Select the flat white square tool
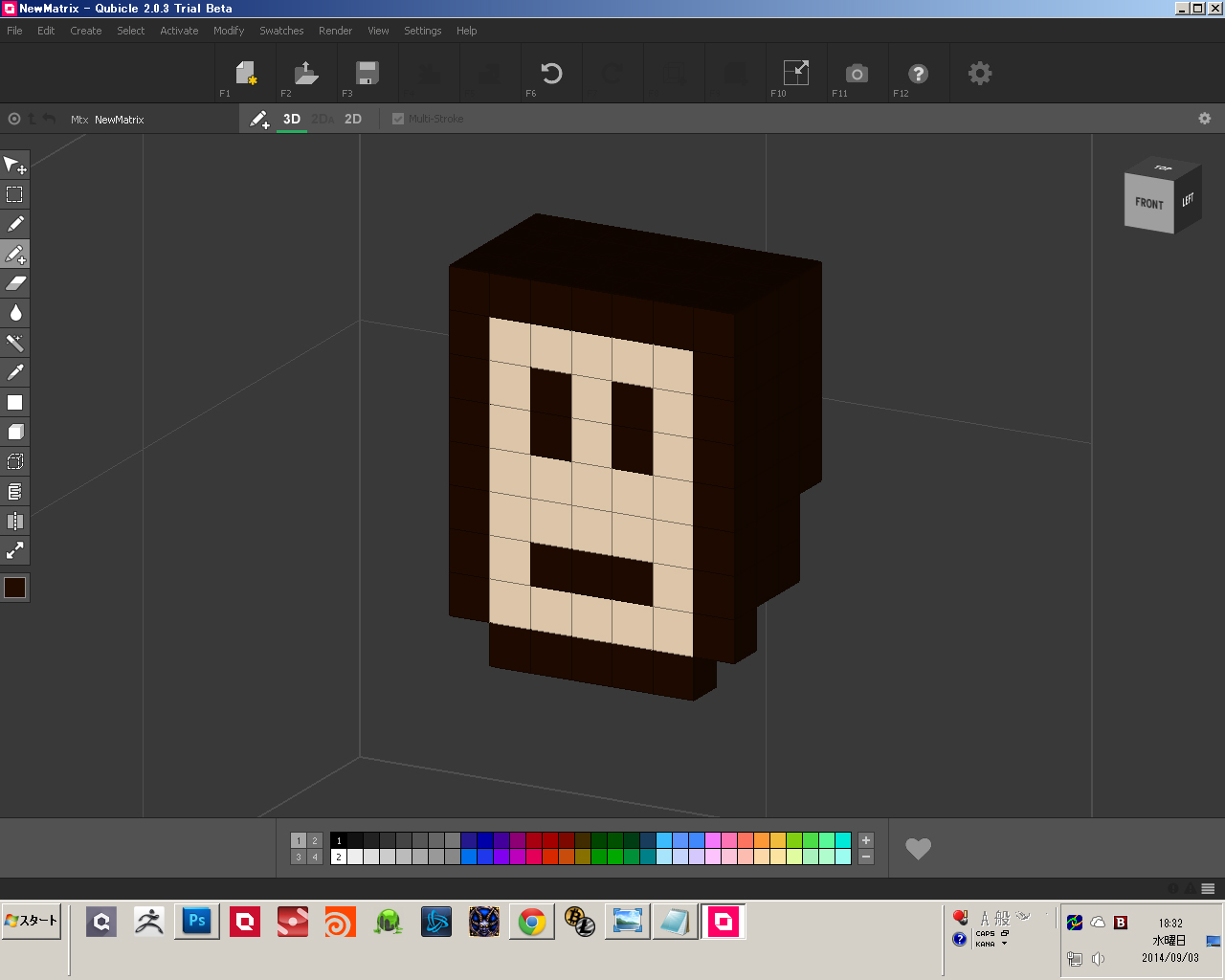 point(15,403)
